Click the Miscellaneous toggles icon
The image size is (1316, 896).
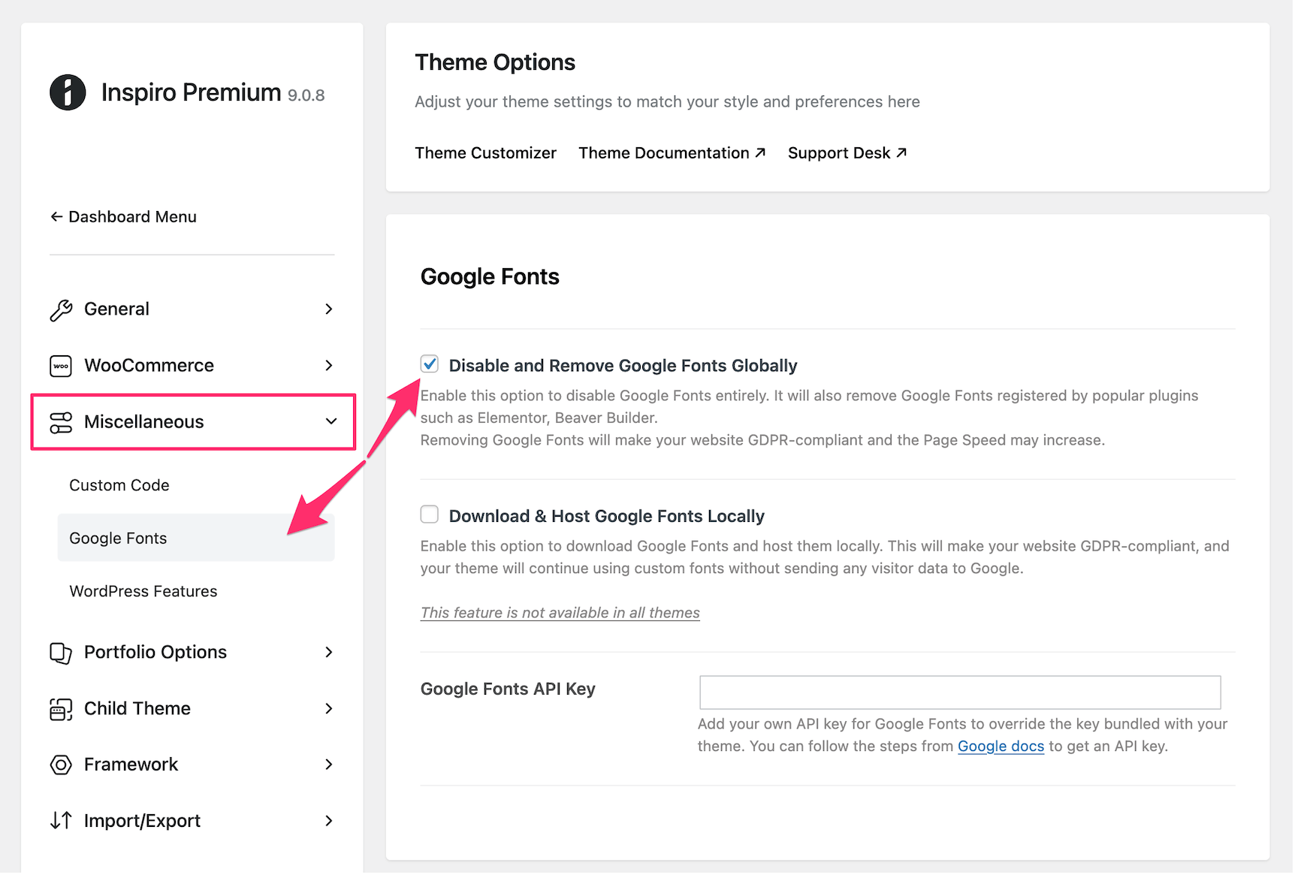(61, 422)
